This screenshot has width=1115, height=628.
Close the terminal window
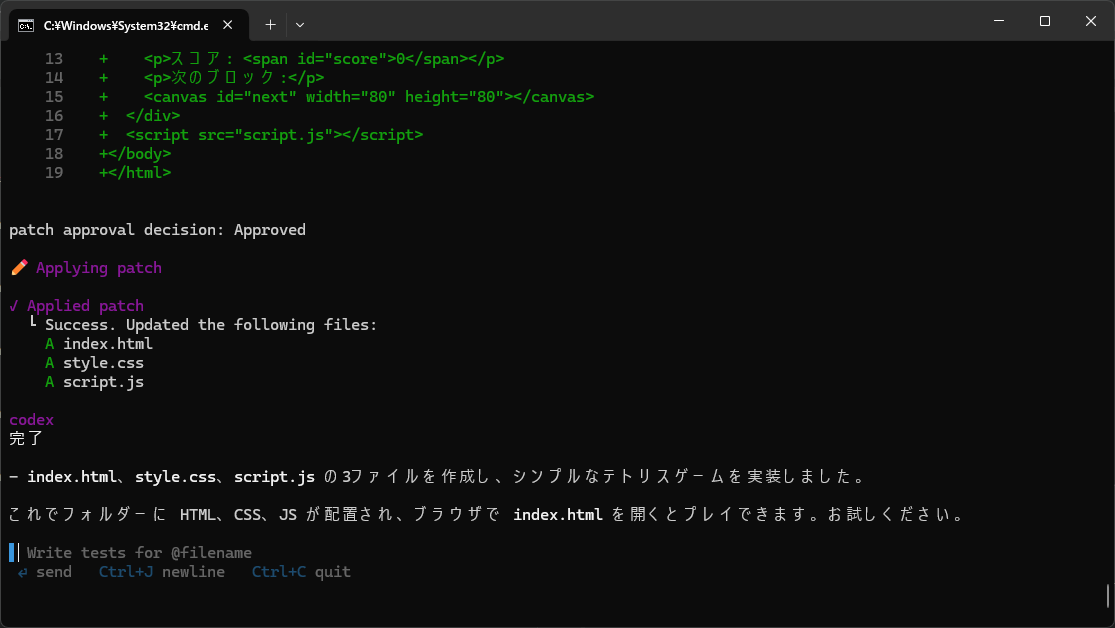tap(1091, 21)
